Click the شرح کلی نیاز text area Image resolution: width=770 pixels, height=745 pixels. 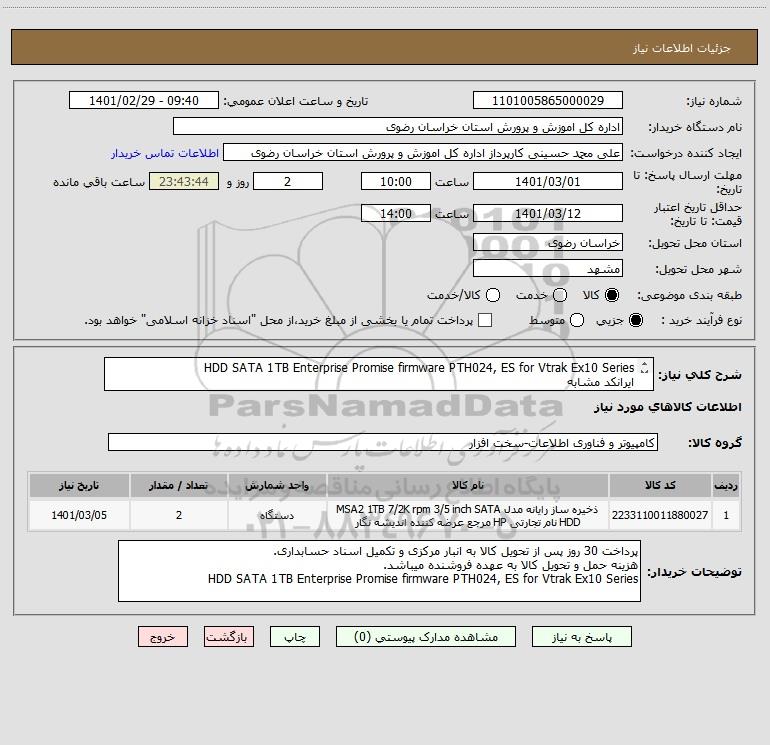[379, 374]
